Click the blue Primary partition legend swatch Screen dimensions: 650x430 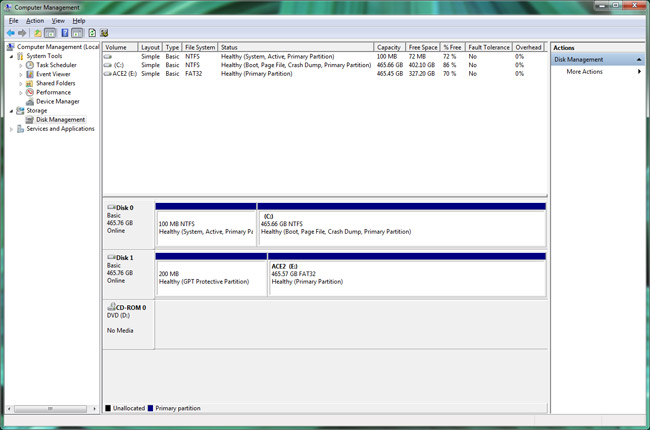(150, 409)
